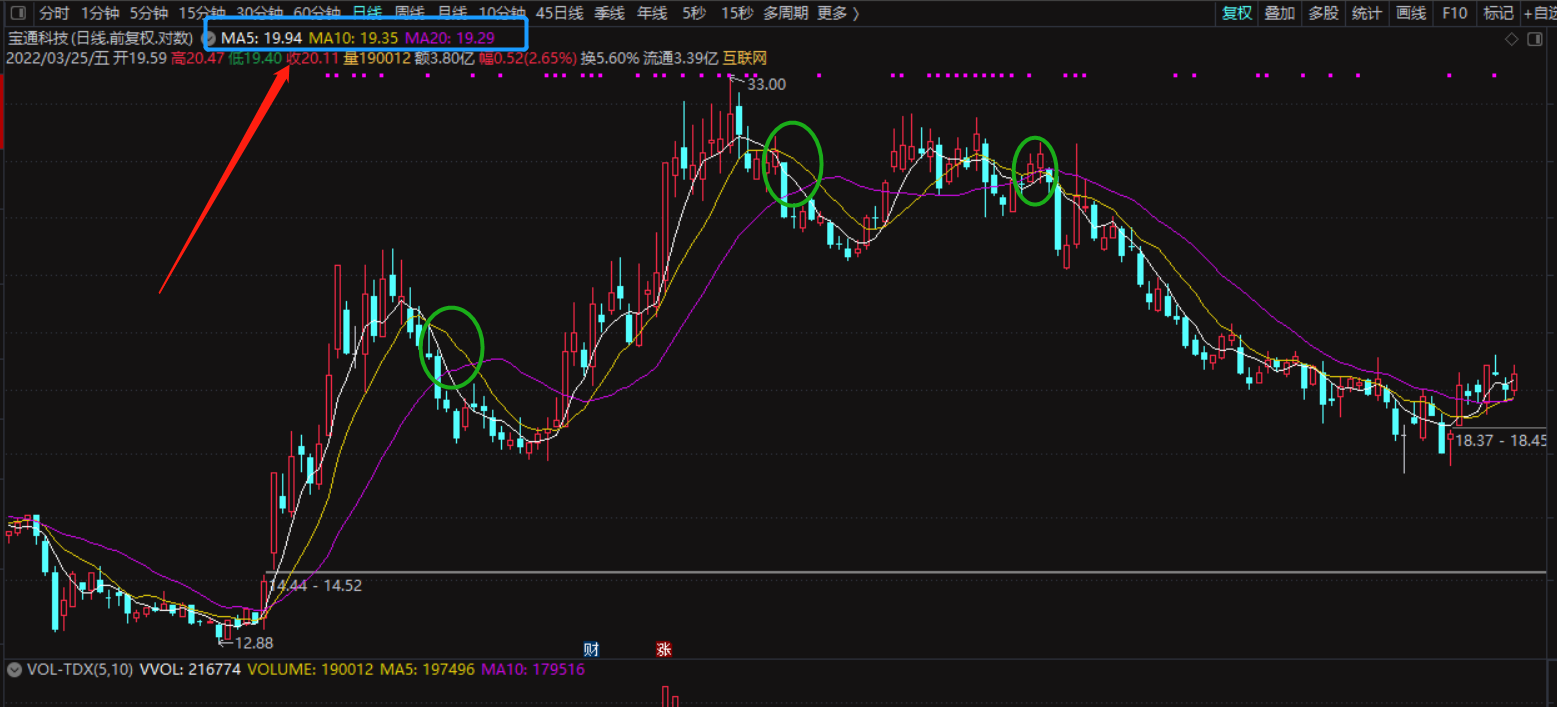Click the blue 财 financial event marker
This screenshot has height=707, width=1557.
[591, 649]
